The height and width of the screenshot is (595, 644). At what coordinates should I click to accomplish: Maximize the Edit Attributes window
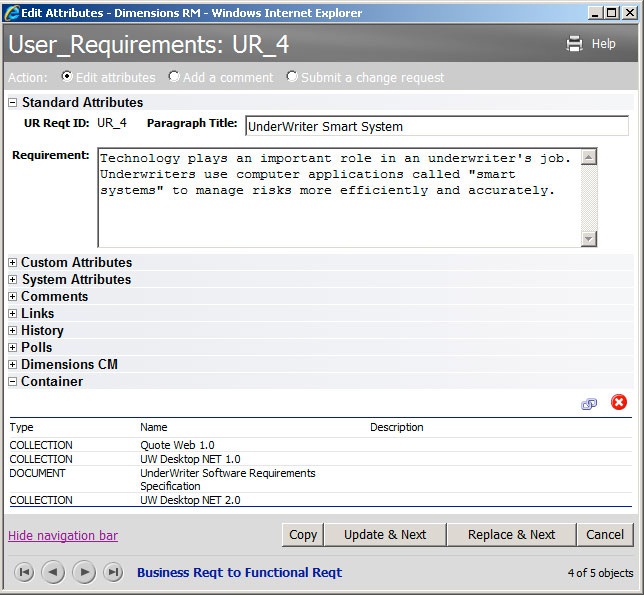(x=612, y=13)
